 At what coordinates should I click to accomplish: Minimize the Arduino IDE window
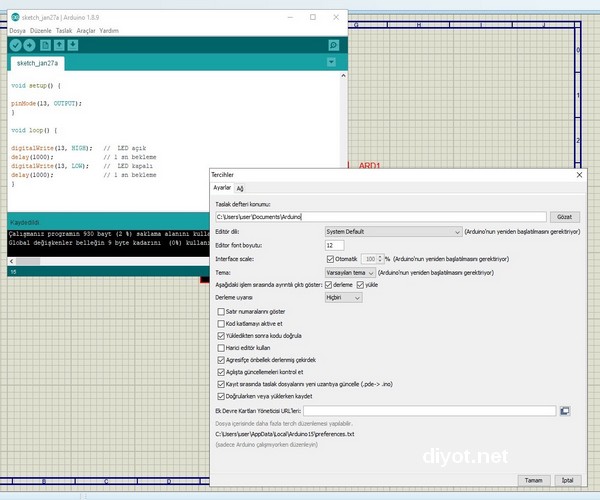pyautogui.click(x=290, y=17)
